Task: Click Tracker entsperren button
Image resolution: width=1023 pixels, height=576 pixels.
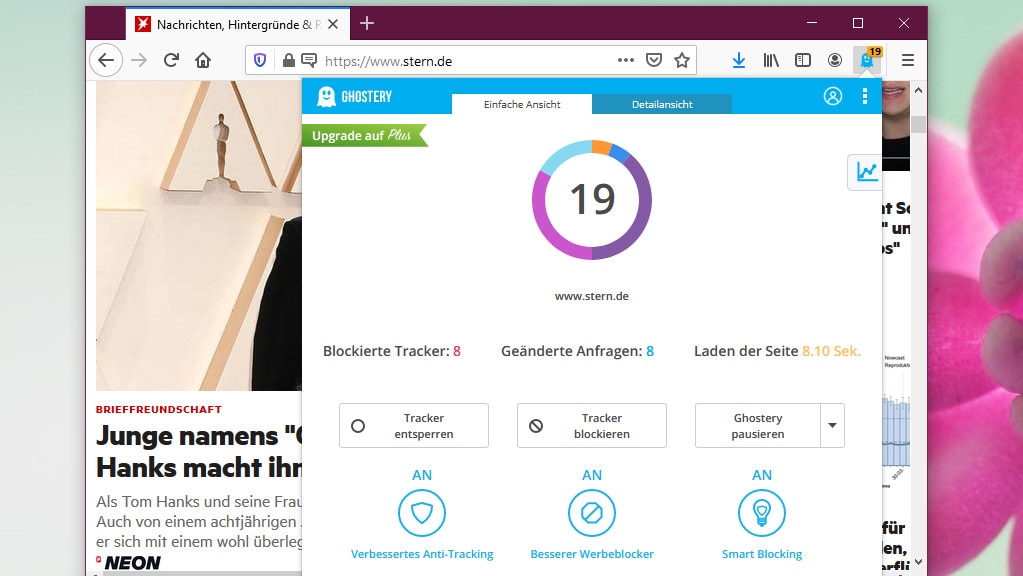Action: pos(414,426)
